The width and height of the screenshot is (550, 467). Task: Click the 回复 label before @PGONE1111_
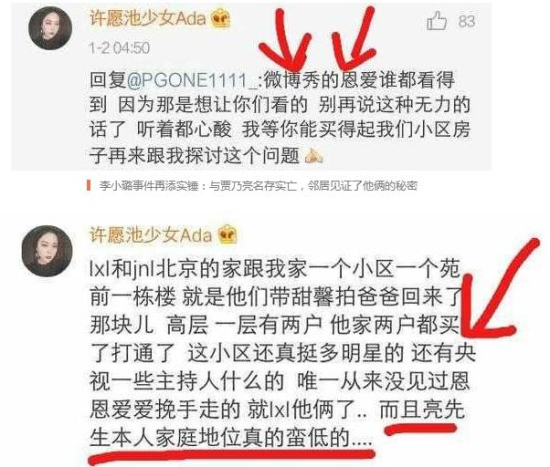107,81
